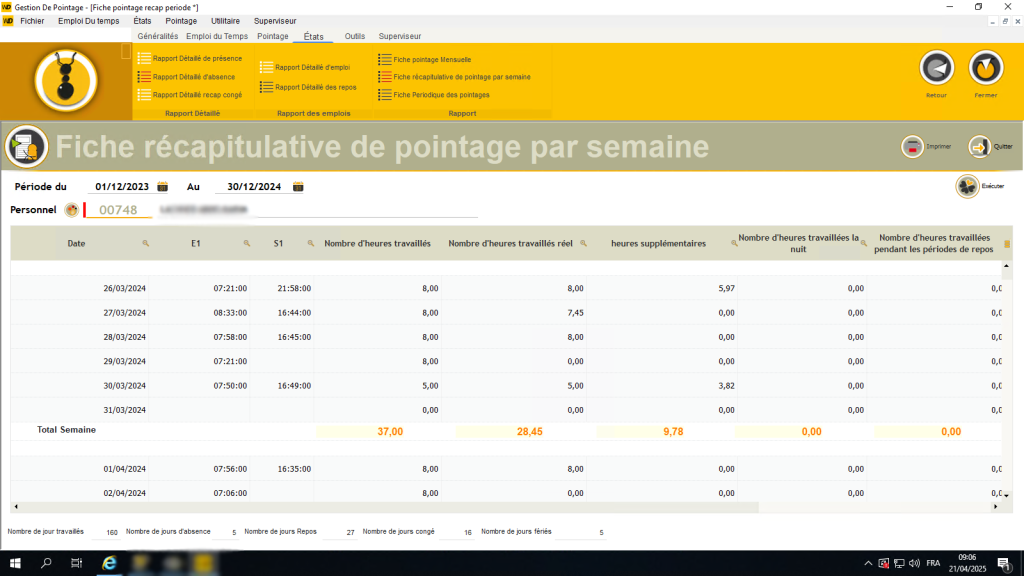Open the Fichier menu

[32, 20]
